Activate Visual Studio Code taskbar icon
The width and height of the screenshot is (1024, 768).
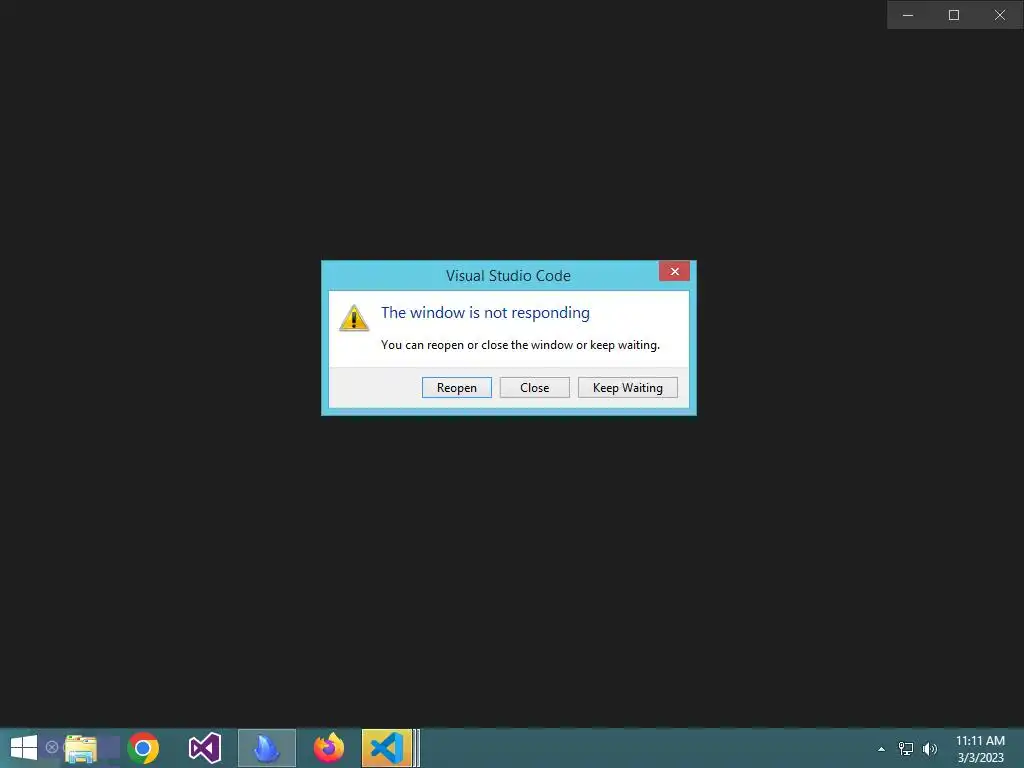[387, 748]
